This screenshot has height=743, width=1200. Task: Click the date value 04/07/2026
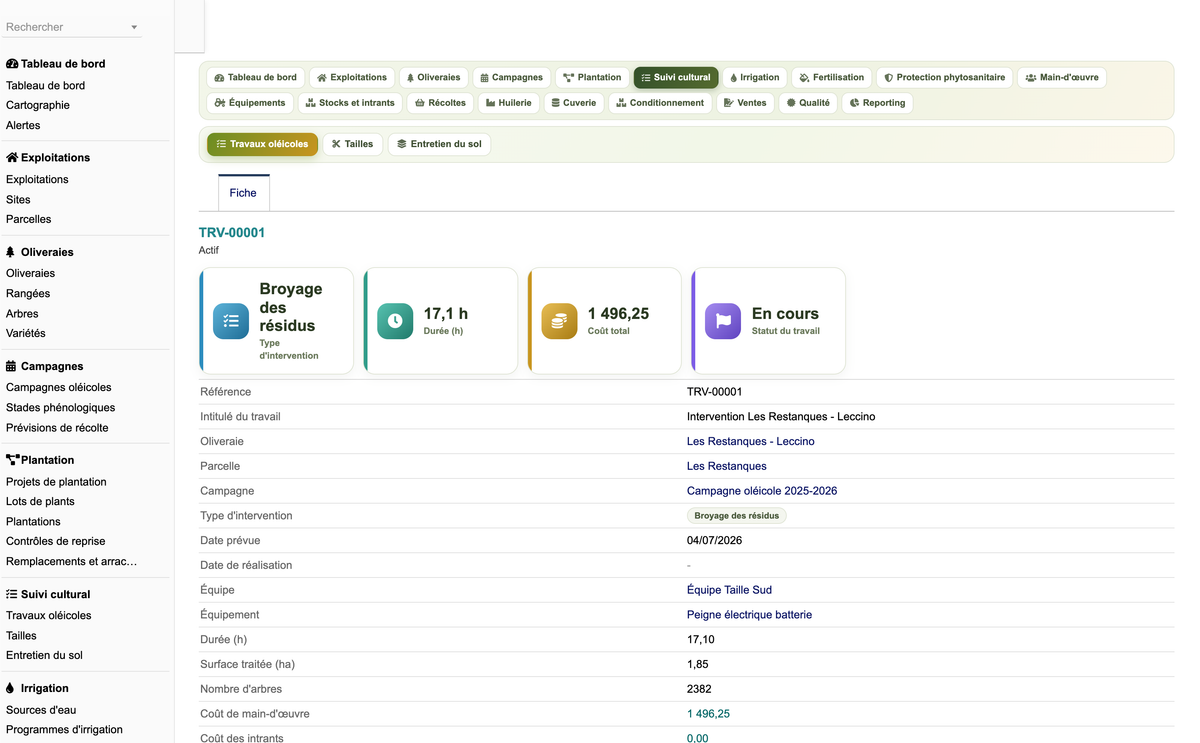(x=714, y=541)
